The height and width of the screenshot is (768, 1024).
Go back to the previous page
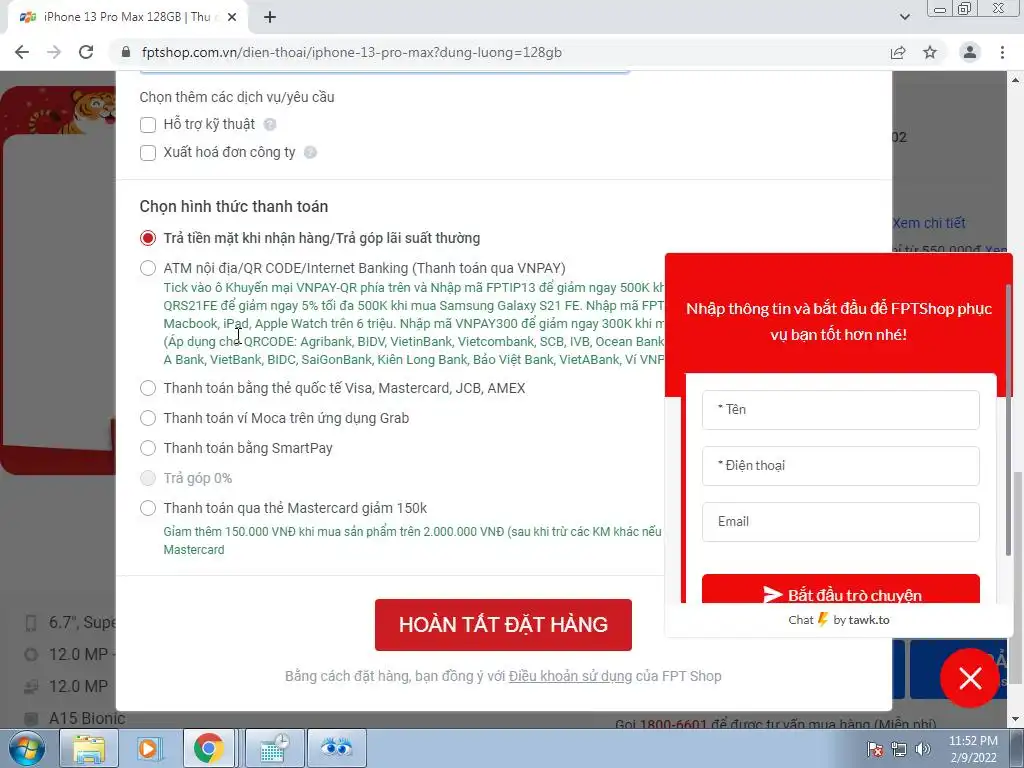coord(22,52)
